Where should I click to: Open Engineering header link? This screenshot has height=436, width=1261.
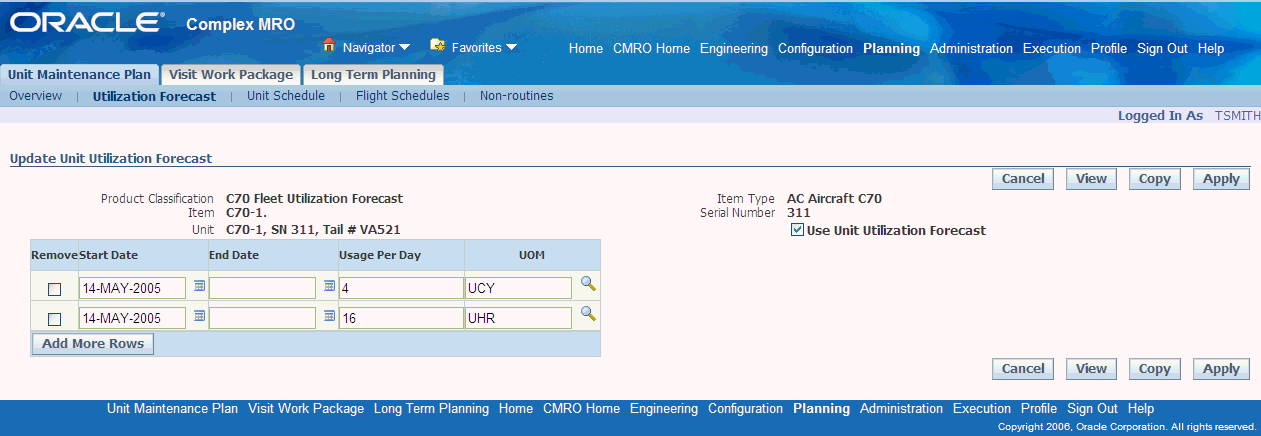(734, 48)
